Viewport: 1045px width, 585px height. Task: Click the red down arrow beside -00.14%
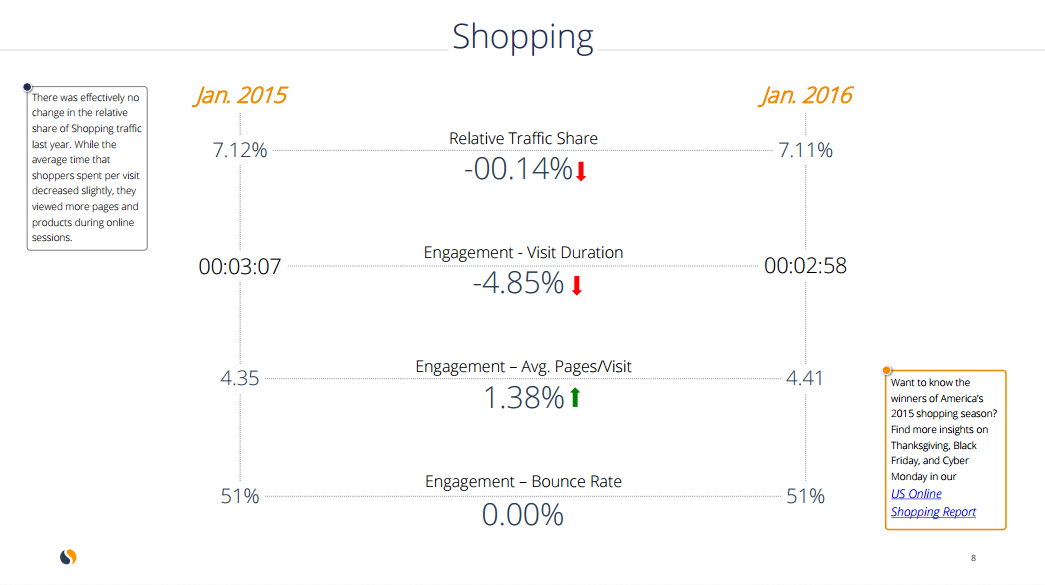[x=581, y=171]
